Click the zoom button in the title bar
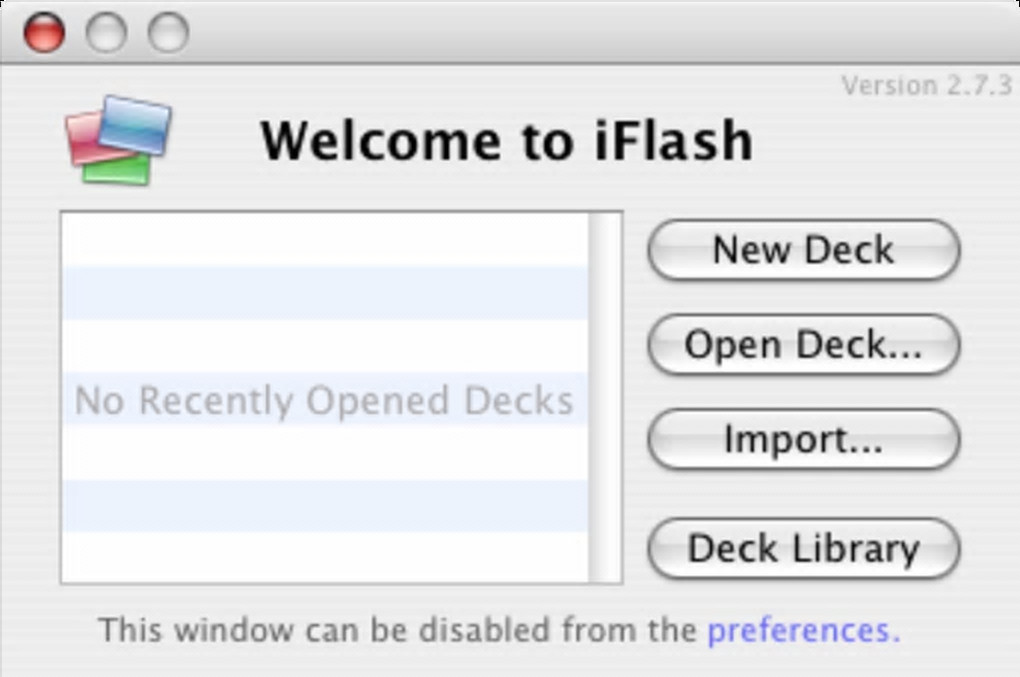The image size is (1020, 677). pos(168,33)
